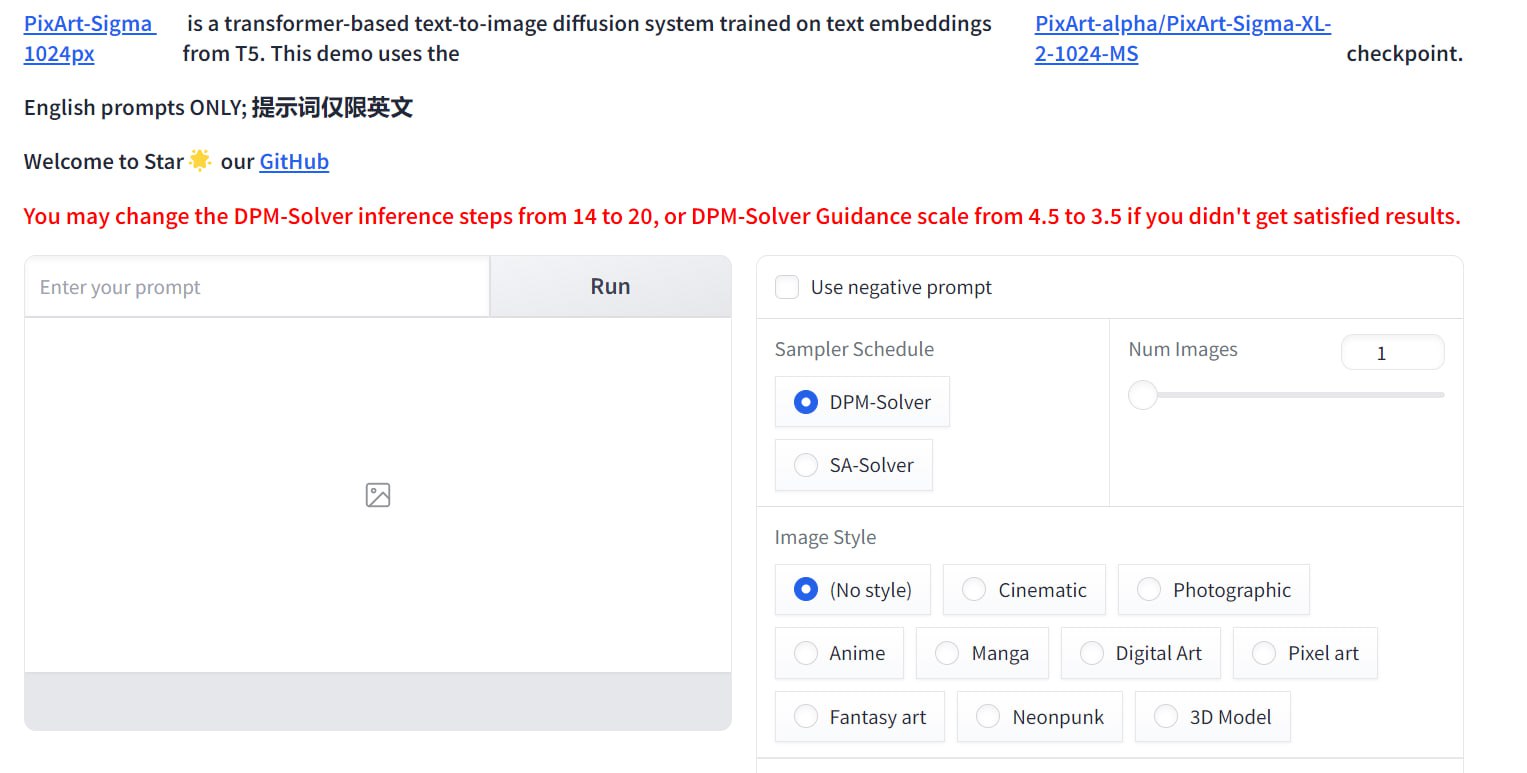This screenshot has width=1527, height=773.
Task: Visit the GitHub link
Action: [x=294, y=162]
